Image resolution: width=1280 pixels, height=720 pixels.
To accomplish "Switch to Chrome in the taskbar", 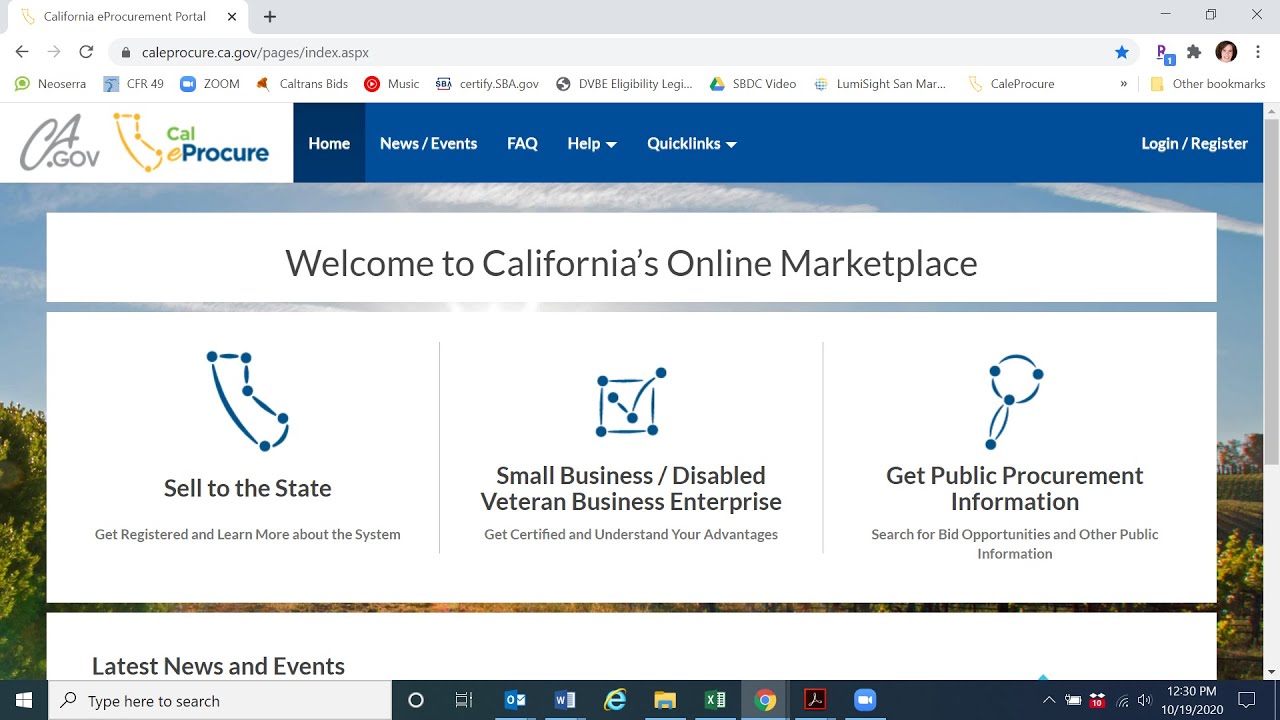I will 765,700.
